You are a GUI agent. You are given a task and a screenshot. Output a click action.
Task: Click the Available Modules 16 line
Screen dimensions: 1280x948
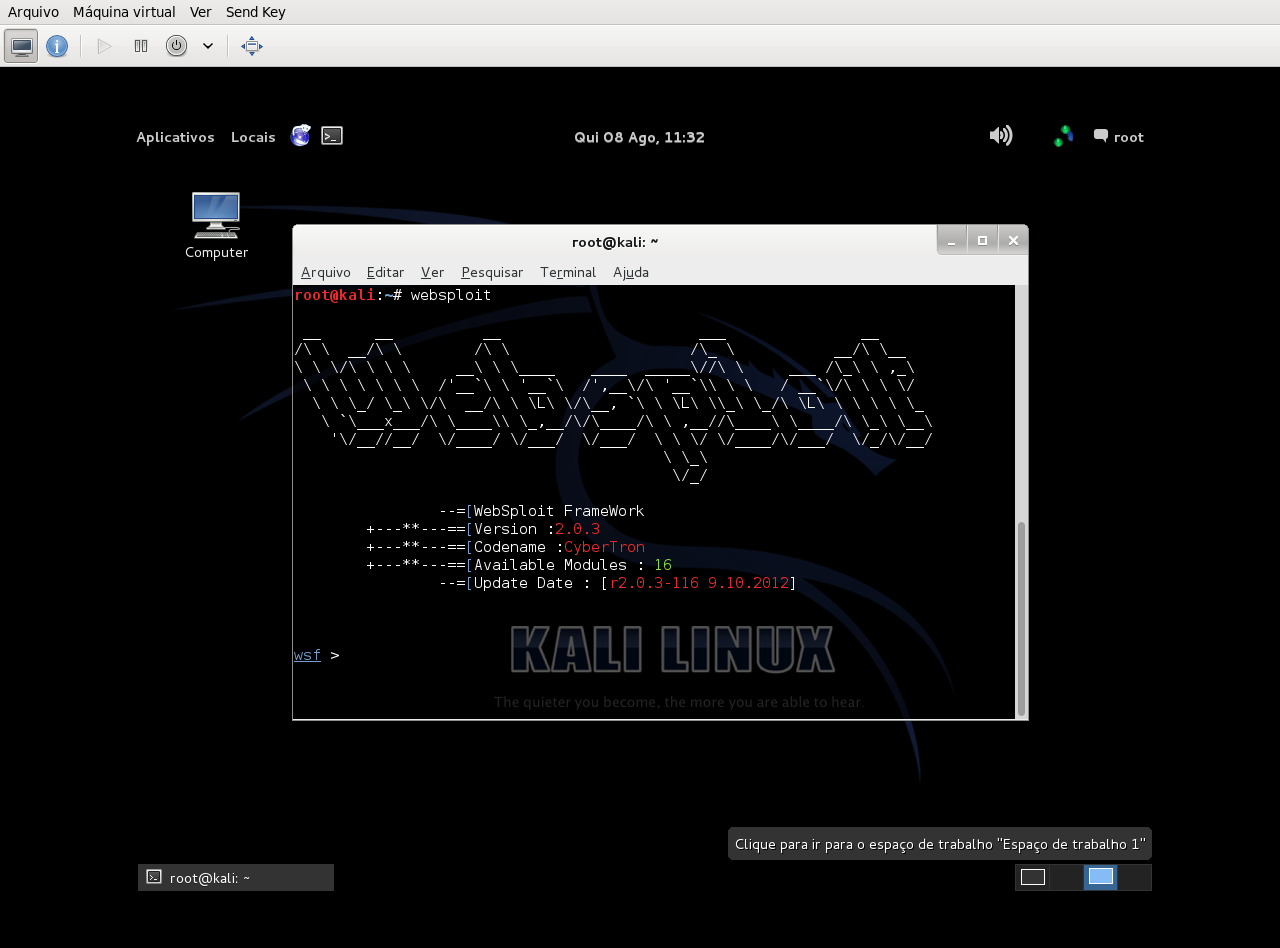(x=573, y=565)
